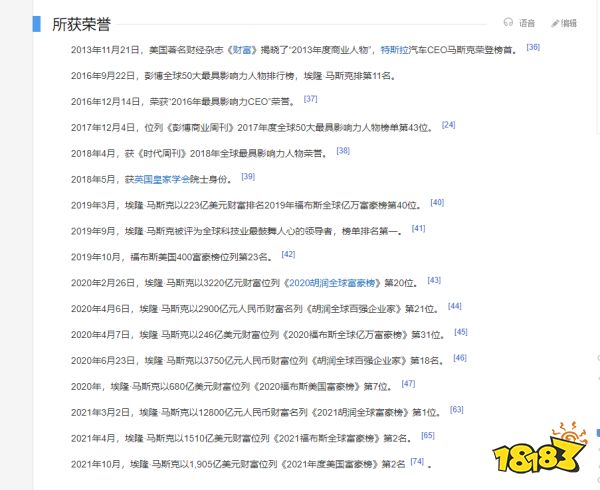The image size is (600, 490).
Task: Open citation reference [65]
Action: click(428, 435)
